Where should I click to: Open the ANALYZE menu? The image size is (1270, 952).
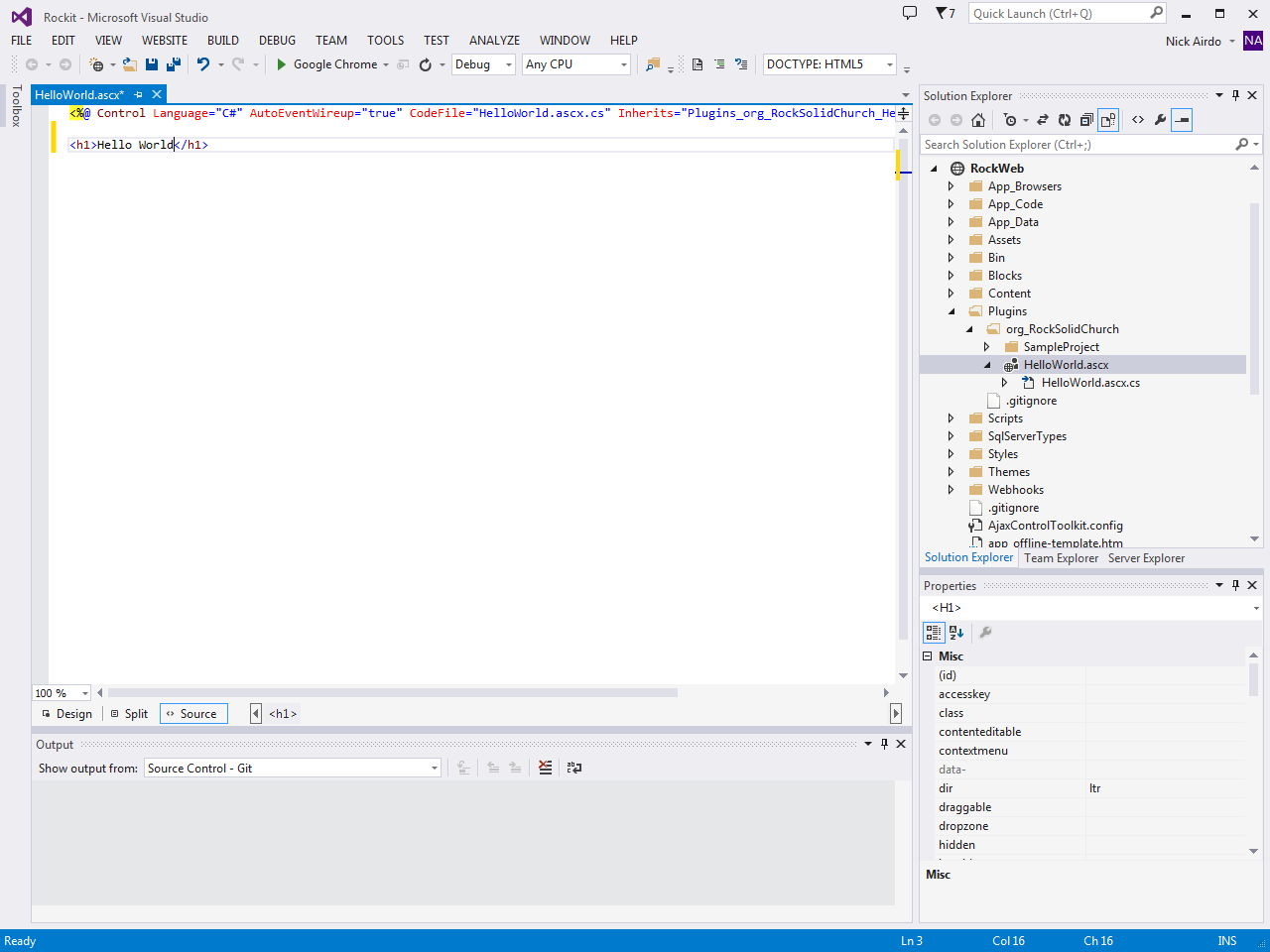[x=494, y=41]
